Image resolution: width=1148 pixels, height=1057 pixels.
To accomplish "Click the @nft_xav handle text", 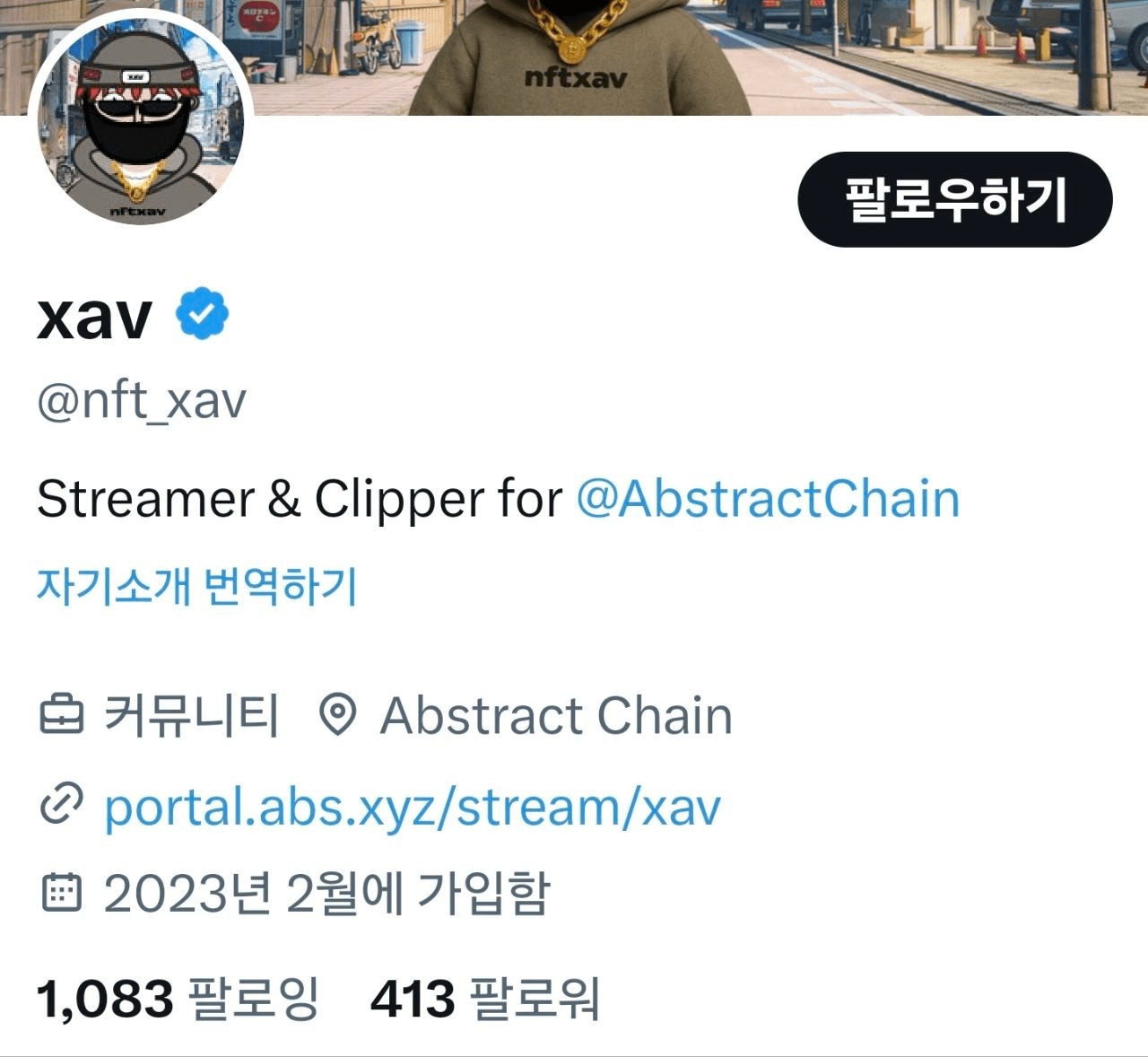I will coord(141,401).
